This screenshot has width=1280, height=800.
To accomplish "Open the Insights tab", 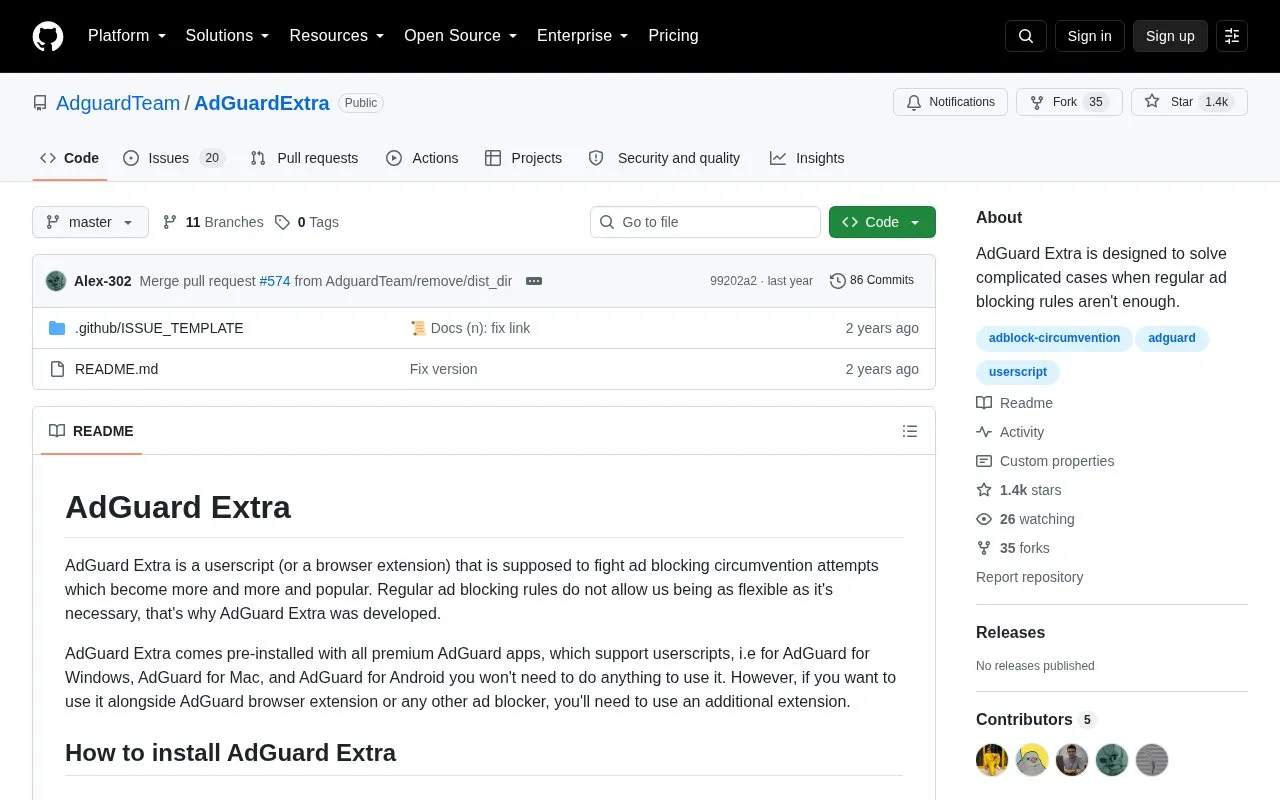I will pyautogui.click(x=807, y=158).
